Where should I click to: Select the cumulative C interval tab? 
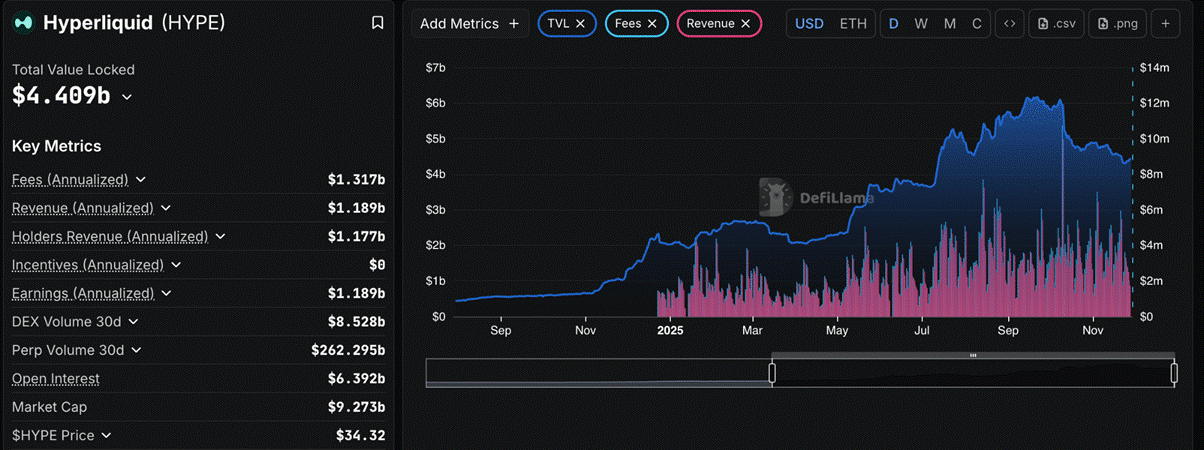977,23
